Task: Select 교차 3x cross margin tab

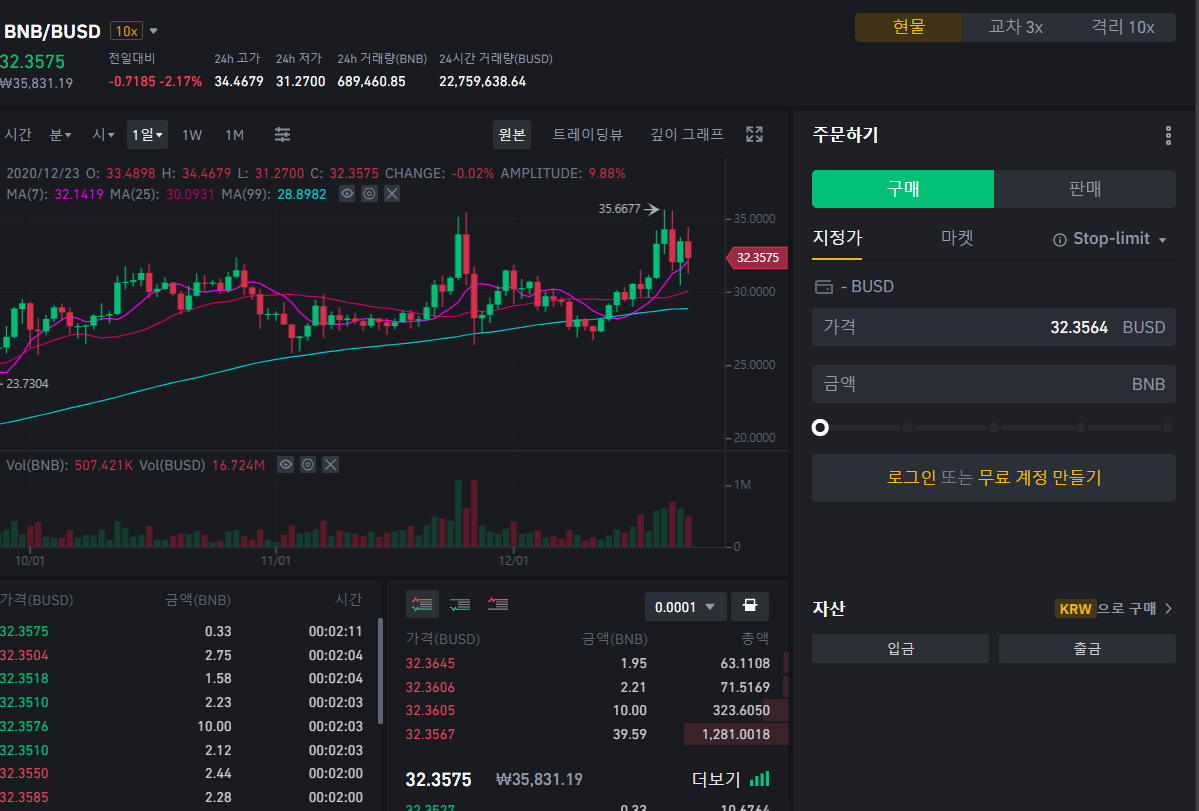Action: coord(1015,27)
